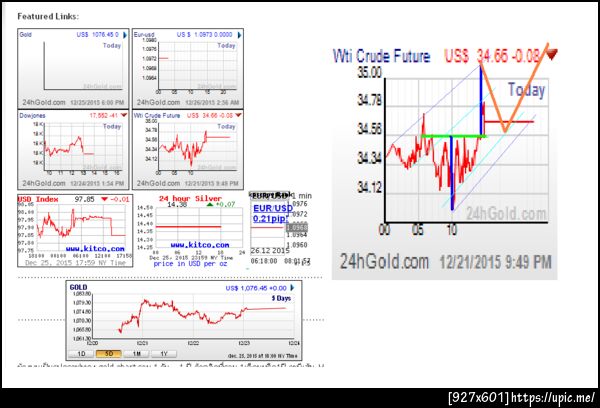
Task: Select the 1D range on GOLD chart
Action: coord(81,354)
